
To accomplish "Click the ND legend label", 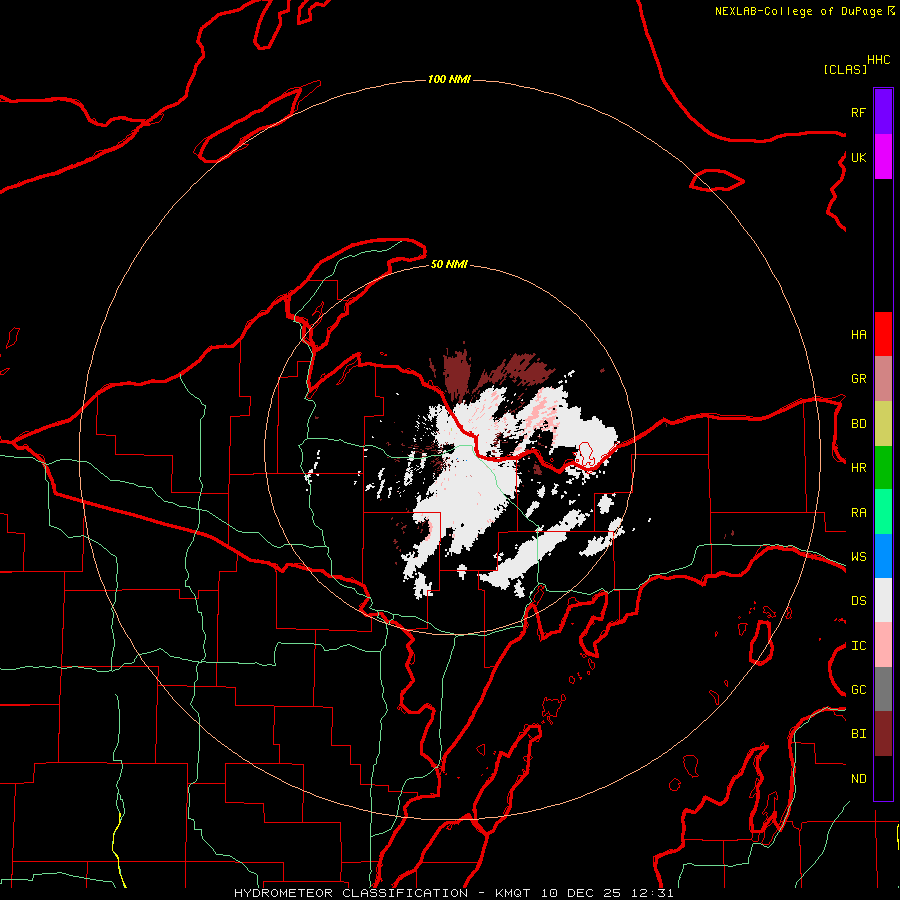I will (x=858, y=779).
